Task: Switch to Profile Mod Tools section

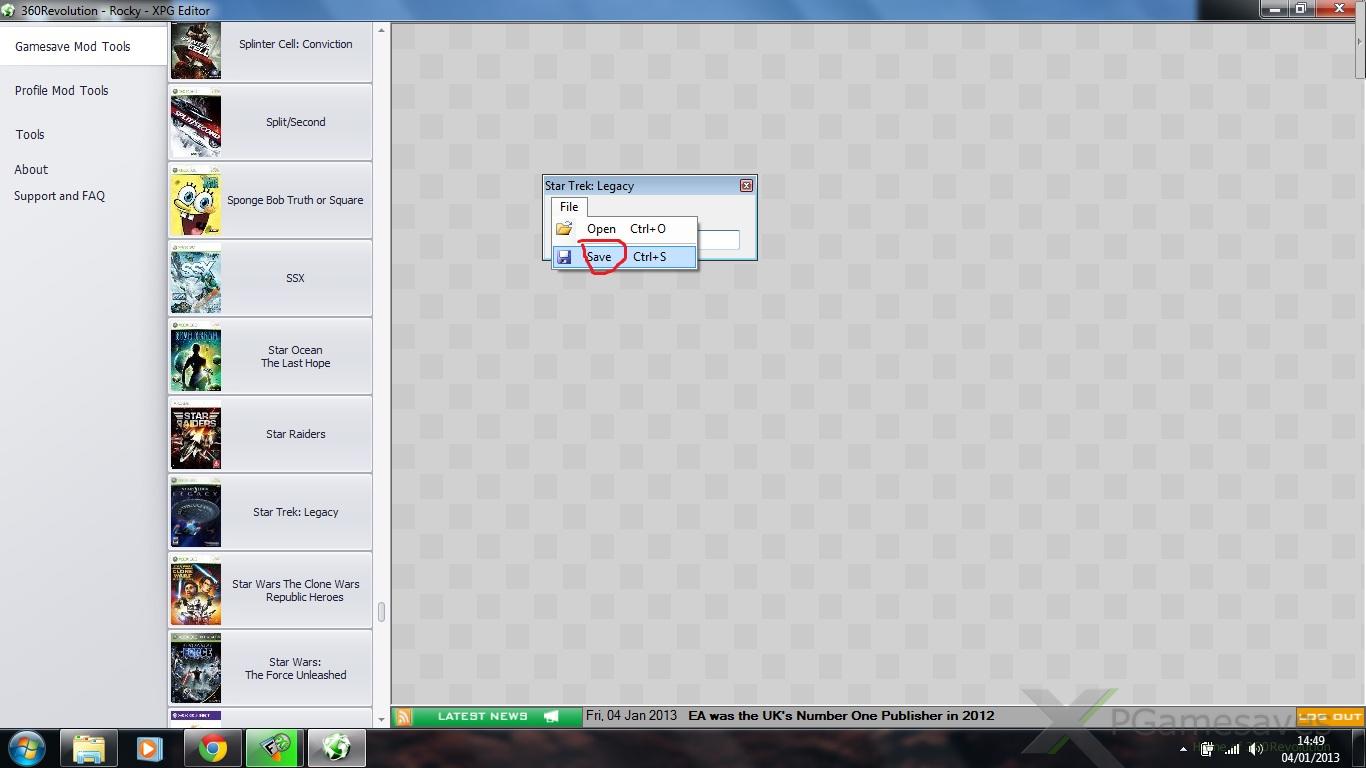Action: 62,90
